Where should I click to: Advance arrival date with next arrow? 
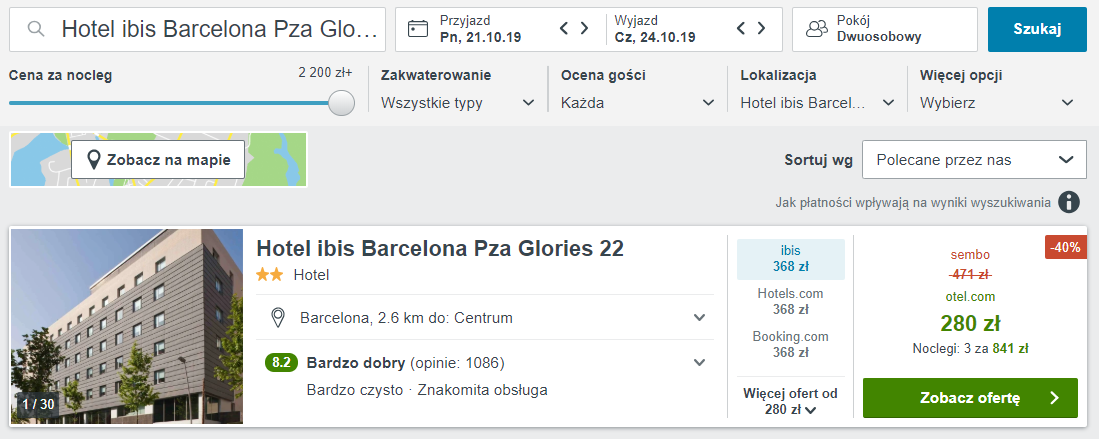585,28
